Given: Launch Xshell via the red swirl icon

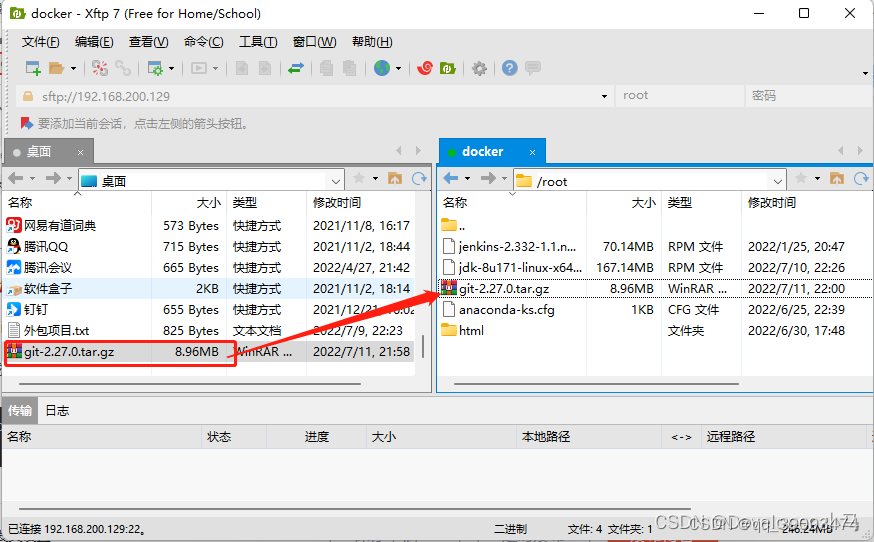Looking at the screenshot, I should (x=425, y=68).
